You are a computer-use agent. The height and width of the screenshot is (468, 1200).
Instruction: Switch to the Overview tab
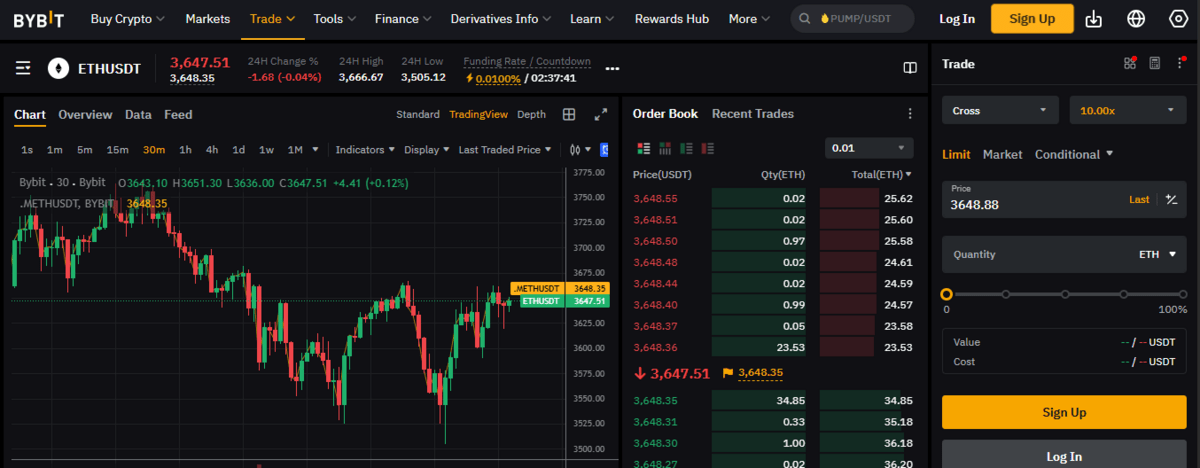[x=85, y=115]
